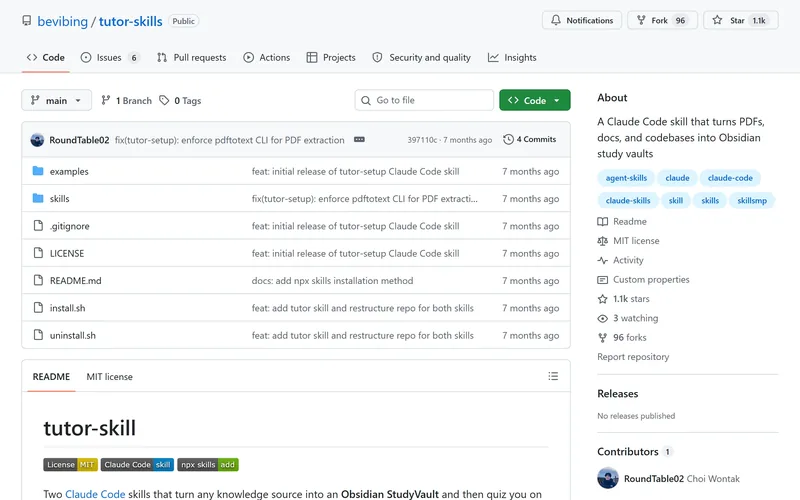Click the skills topic tag
Screen dimensions: 800x500
(710, 201)
